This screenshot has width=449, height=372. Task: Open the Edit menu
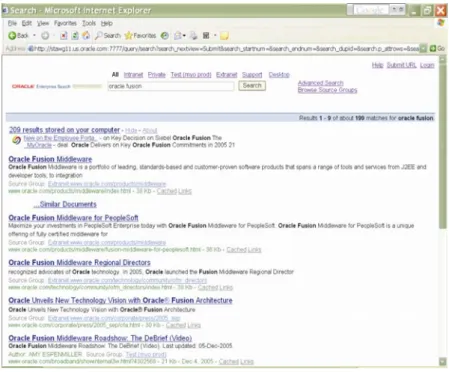(27, 23)
